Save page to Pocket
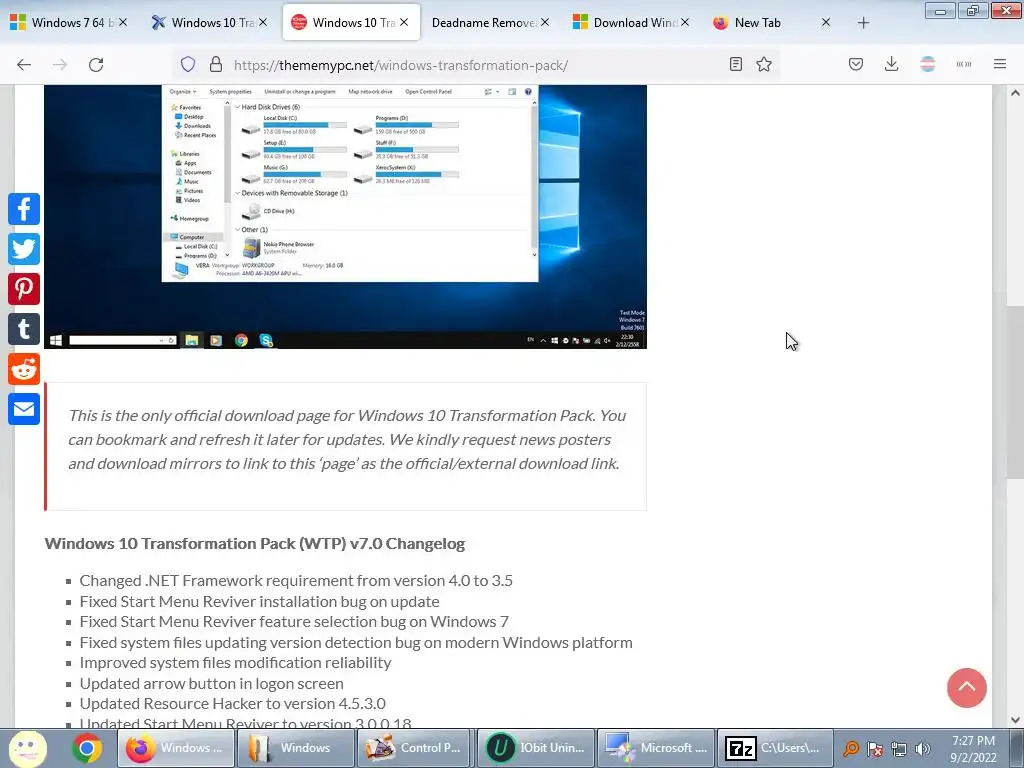 pos(856,64)
